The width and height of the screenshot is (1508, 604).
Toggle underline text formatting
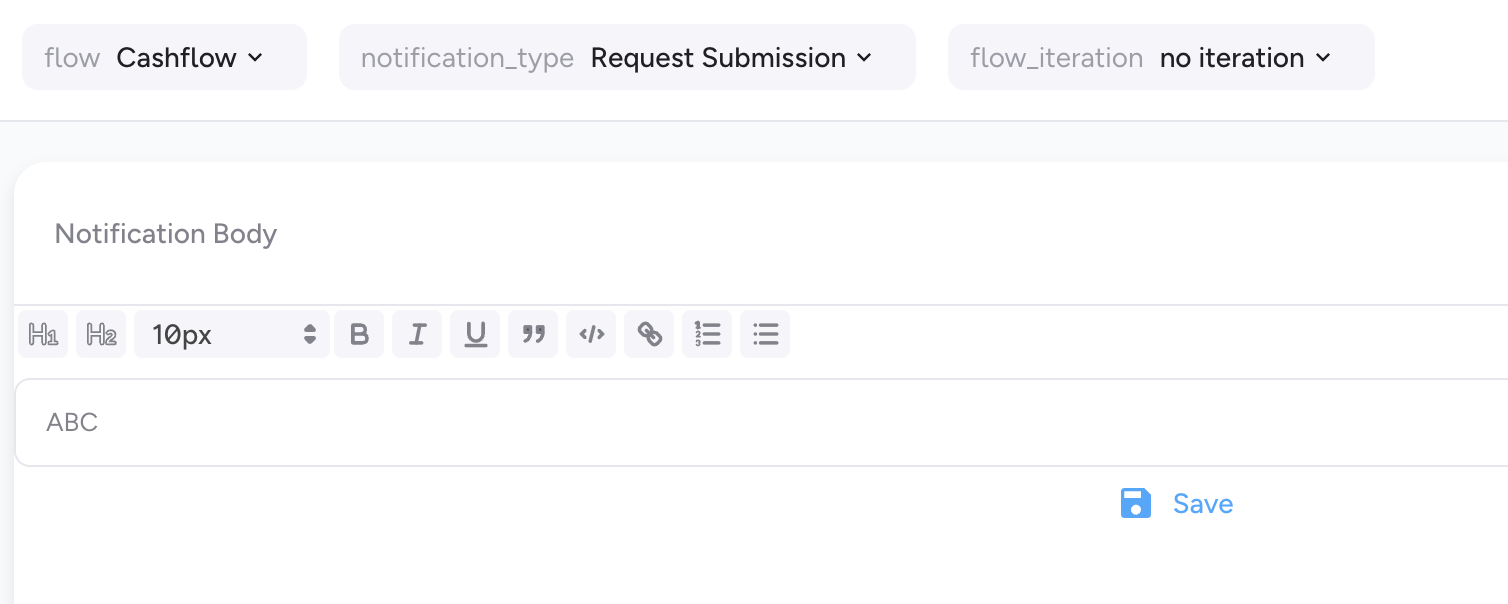[x=475, y=334]
